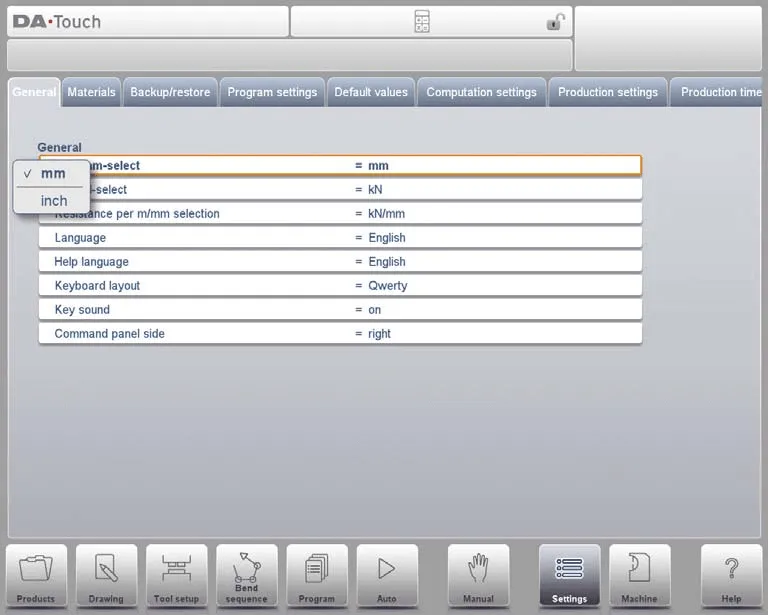Click the calculator icon in top bar
This screenshot has width=768, height=615.
coord(422,22)
